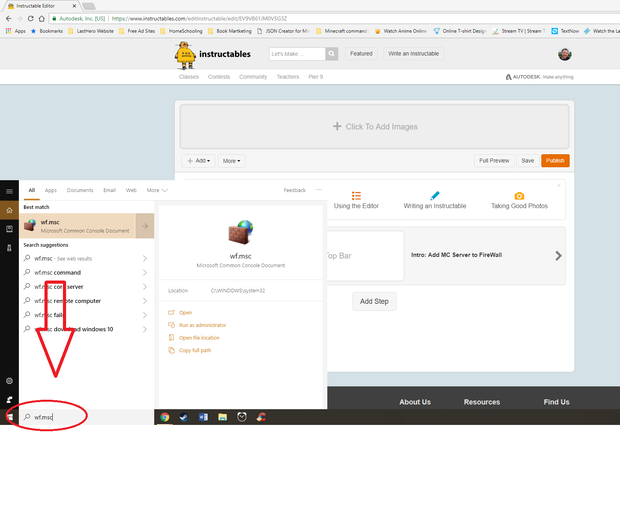Click Run as administrator for wf.msc

pyautogui.click(x=202, y=325)
